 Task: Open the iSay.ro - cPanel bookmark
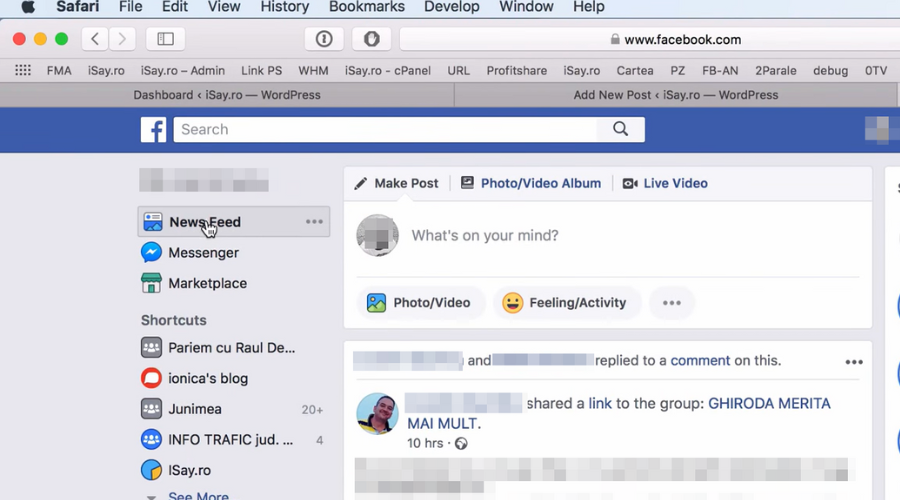pyautogui.click(x=387, y=71)
